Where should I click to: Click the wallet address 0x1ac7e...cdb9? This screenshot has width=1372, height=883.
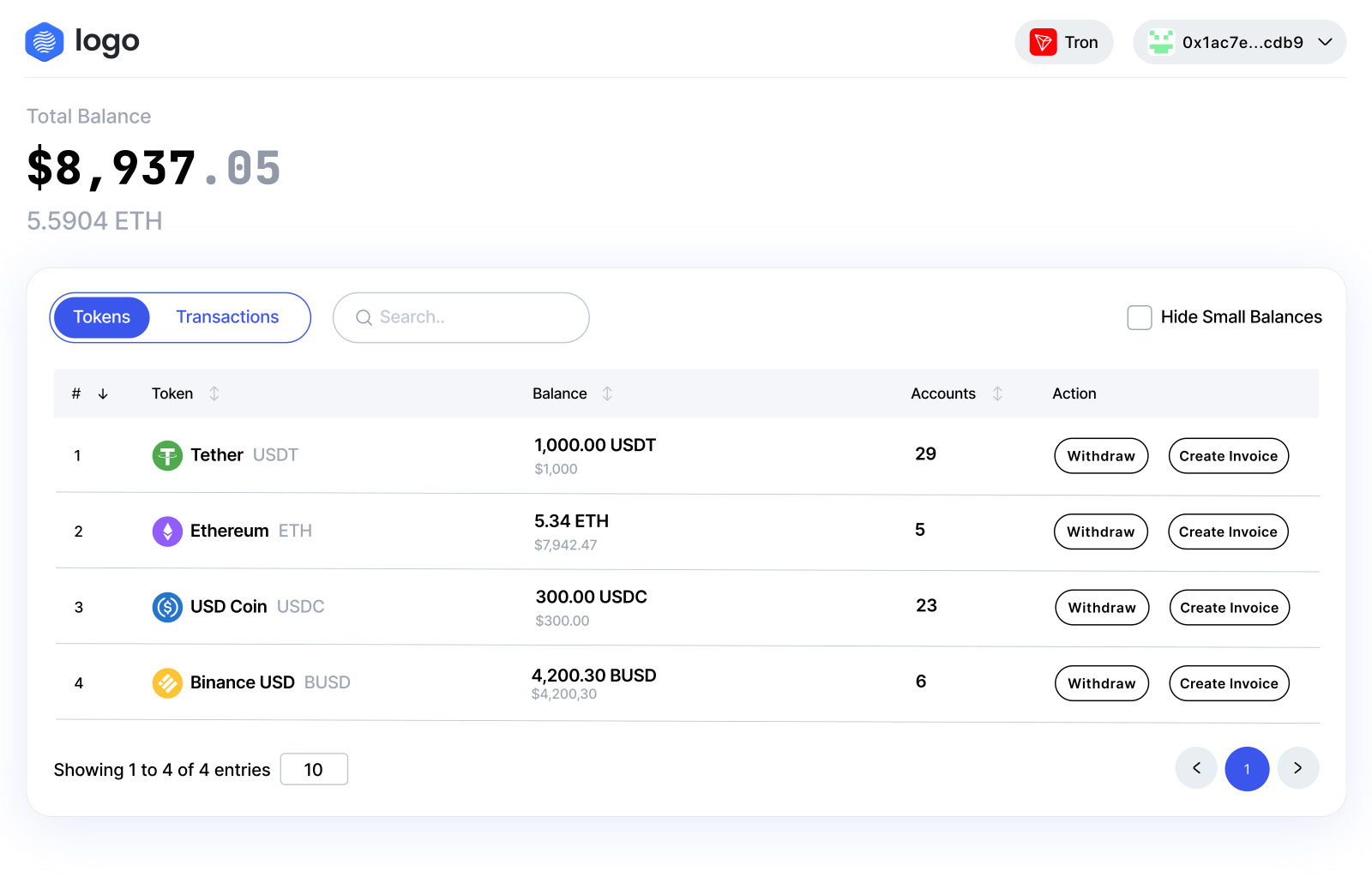coord(1243,42)
